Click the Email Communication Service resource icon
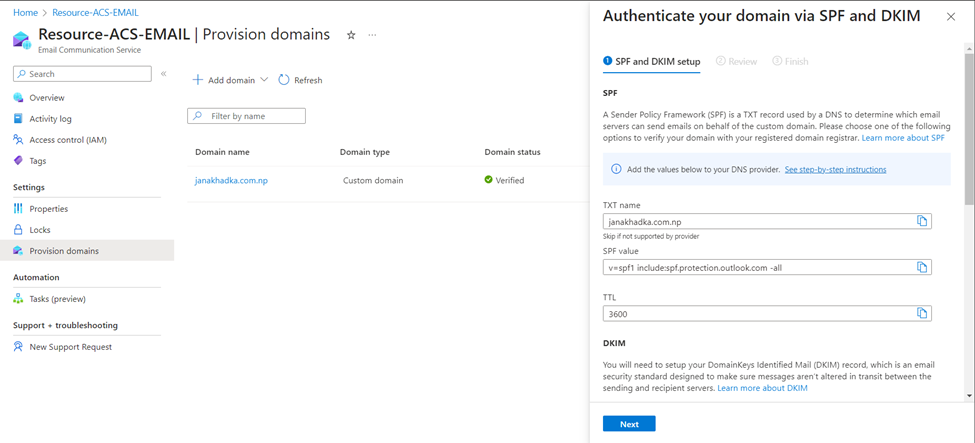 (22, 40)
